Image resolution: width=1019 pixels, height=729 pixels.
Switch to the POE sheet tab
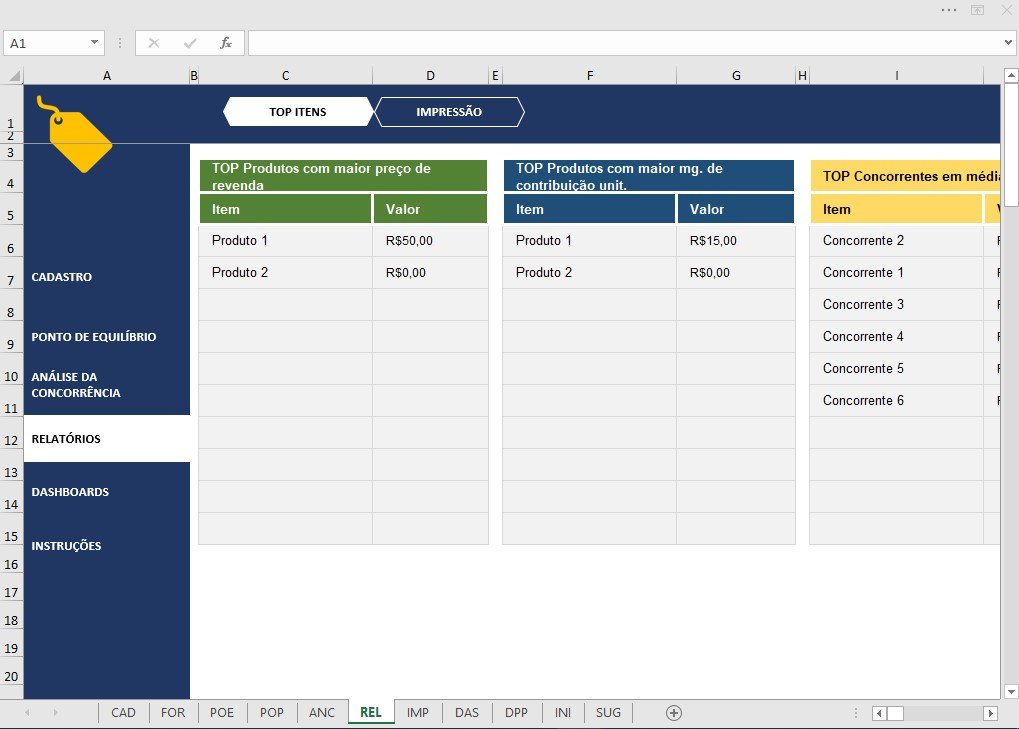pyautogui.click(x=222, y=713)
